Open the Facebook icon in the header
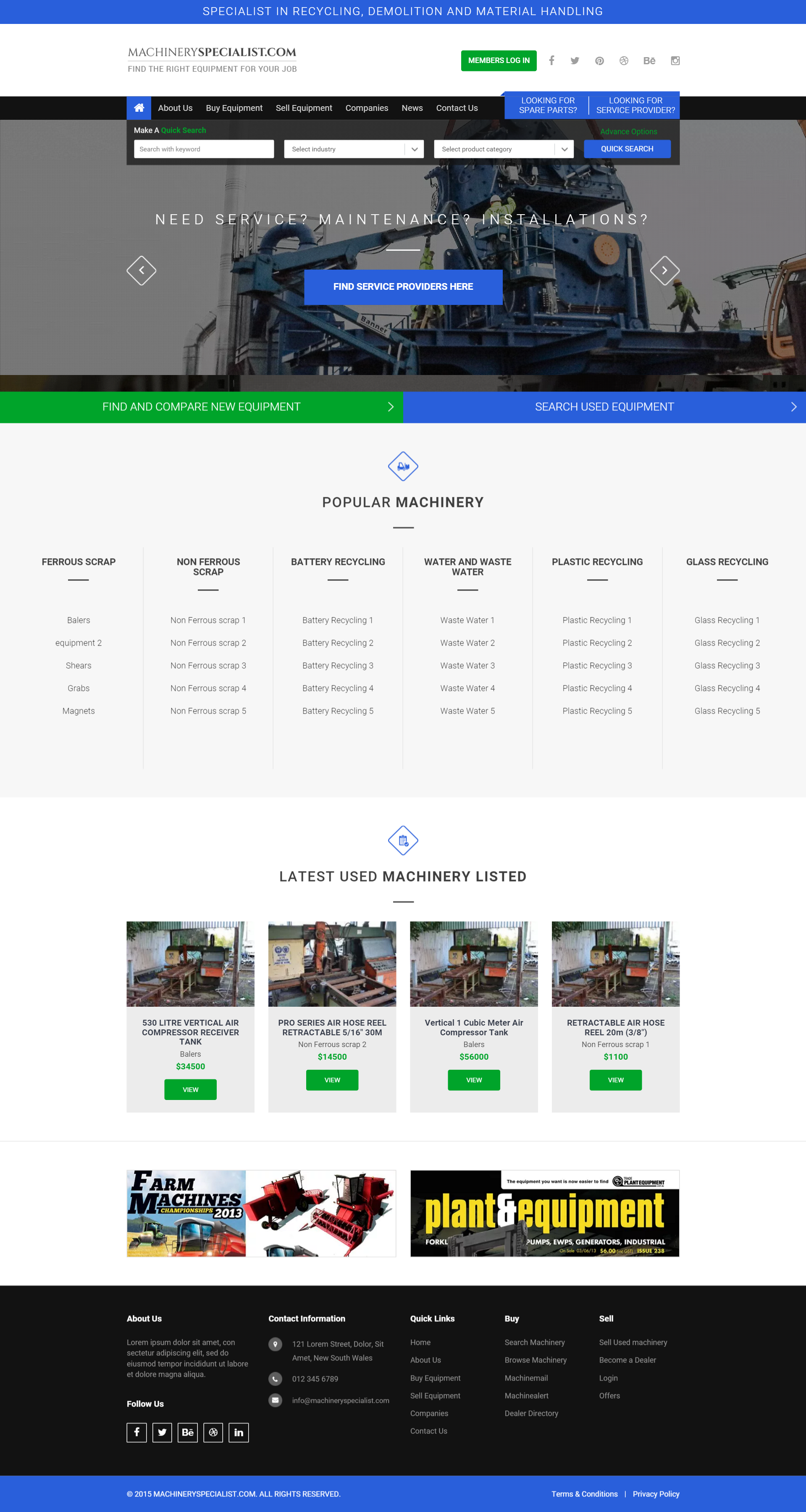This screenshot has width=806, height=1512. click(x=551, y=60)
